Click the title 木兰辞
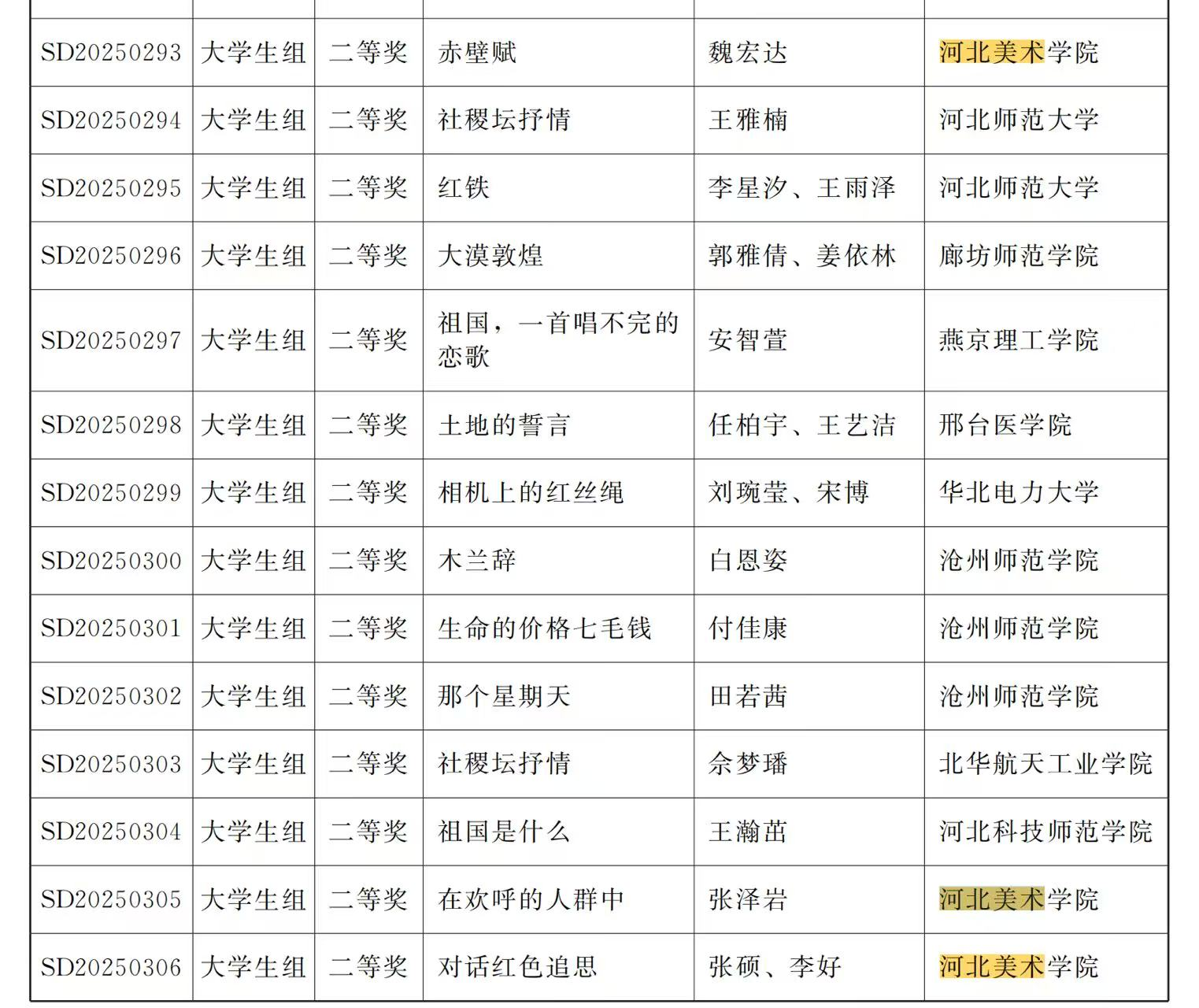Image resolution: width=1199 pixels, height=1008 pixels. 477,561
